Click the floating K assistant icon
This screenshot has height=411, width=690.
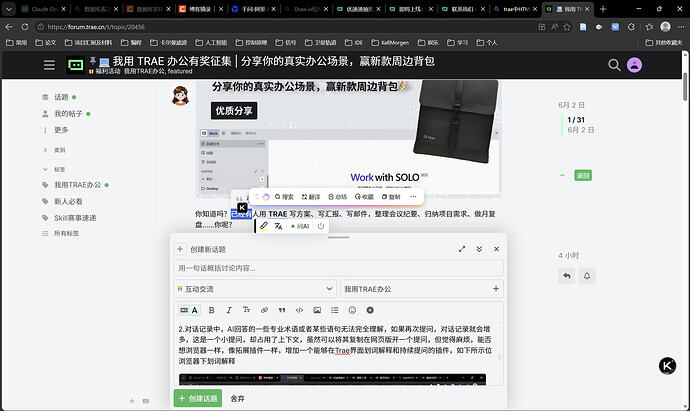click(667, 366)
